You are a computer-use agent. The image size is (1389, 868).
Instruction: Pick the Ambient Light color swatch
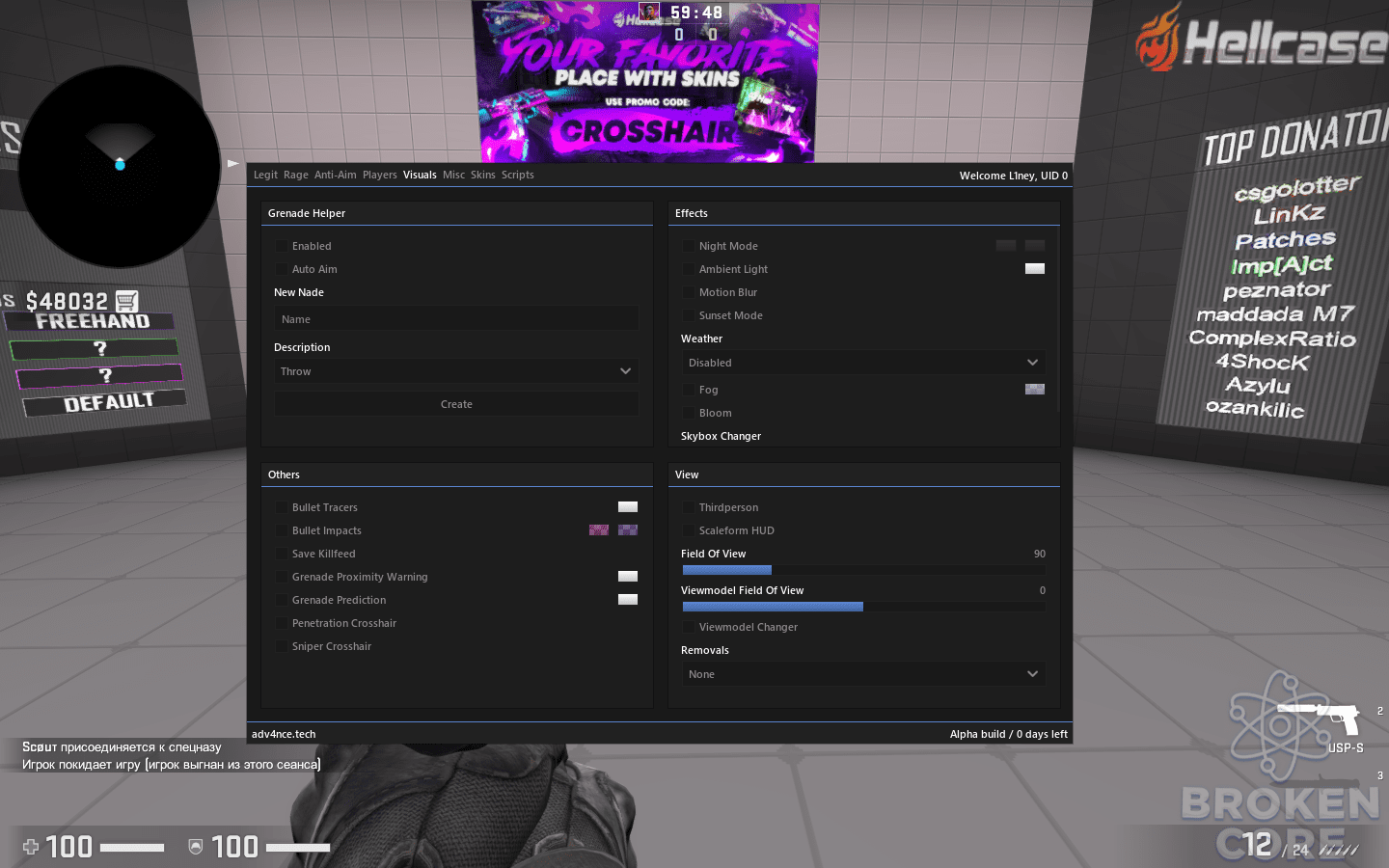coord(1035,269)
